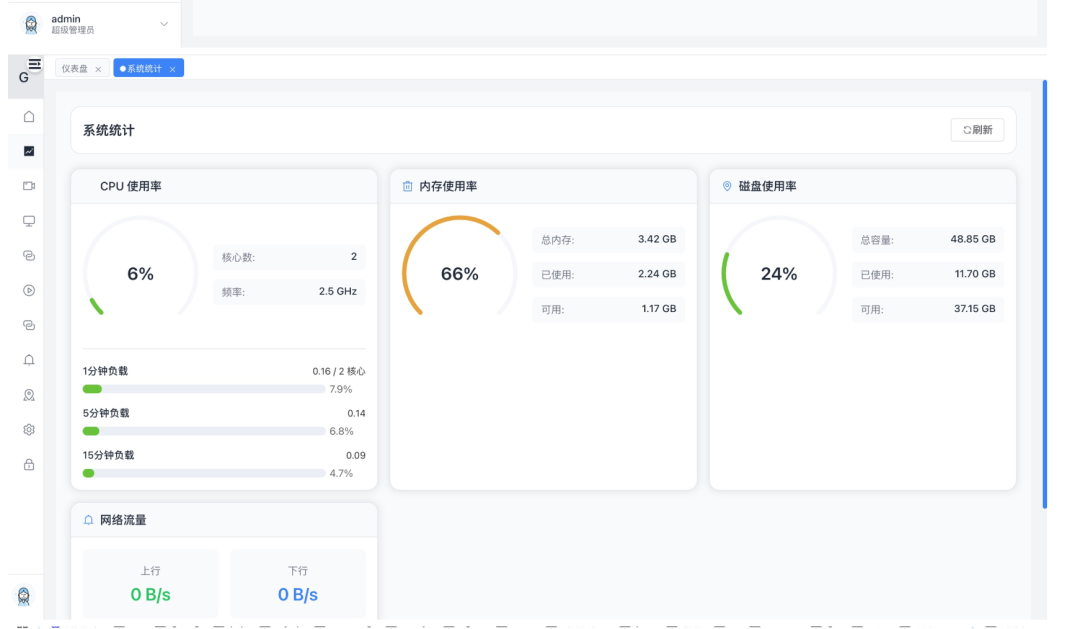Image resolution: width=1080 pixels, height=629 pixels.
Task: Click the 0.09 fifteen-minute load value
Action: [x=355, y=455]
